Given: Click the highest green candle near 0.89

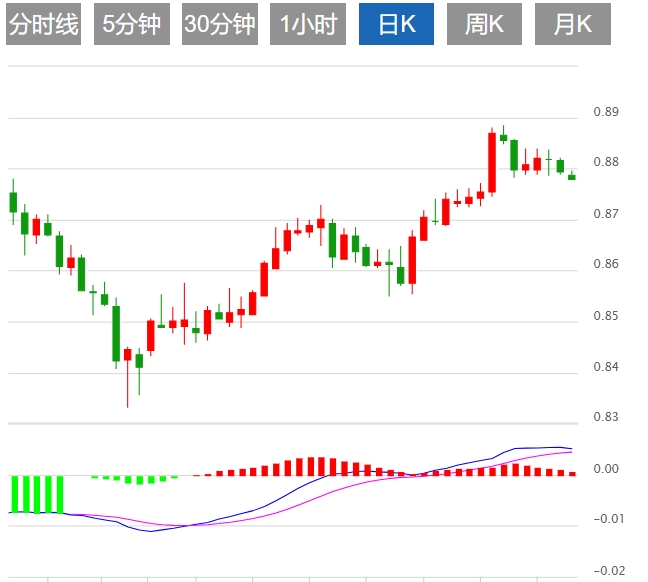Looking at the screenshot, I should [x=503, y=137].
